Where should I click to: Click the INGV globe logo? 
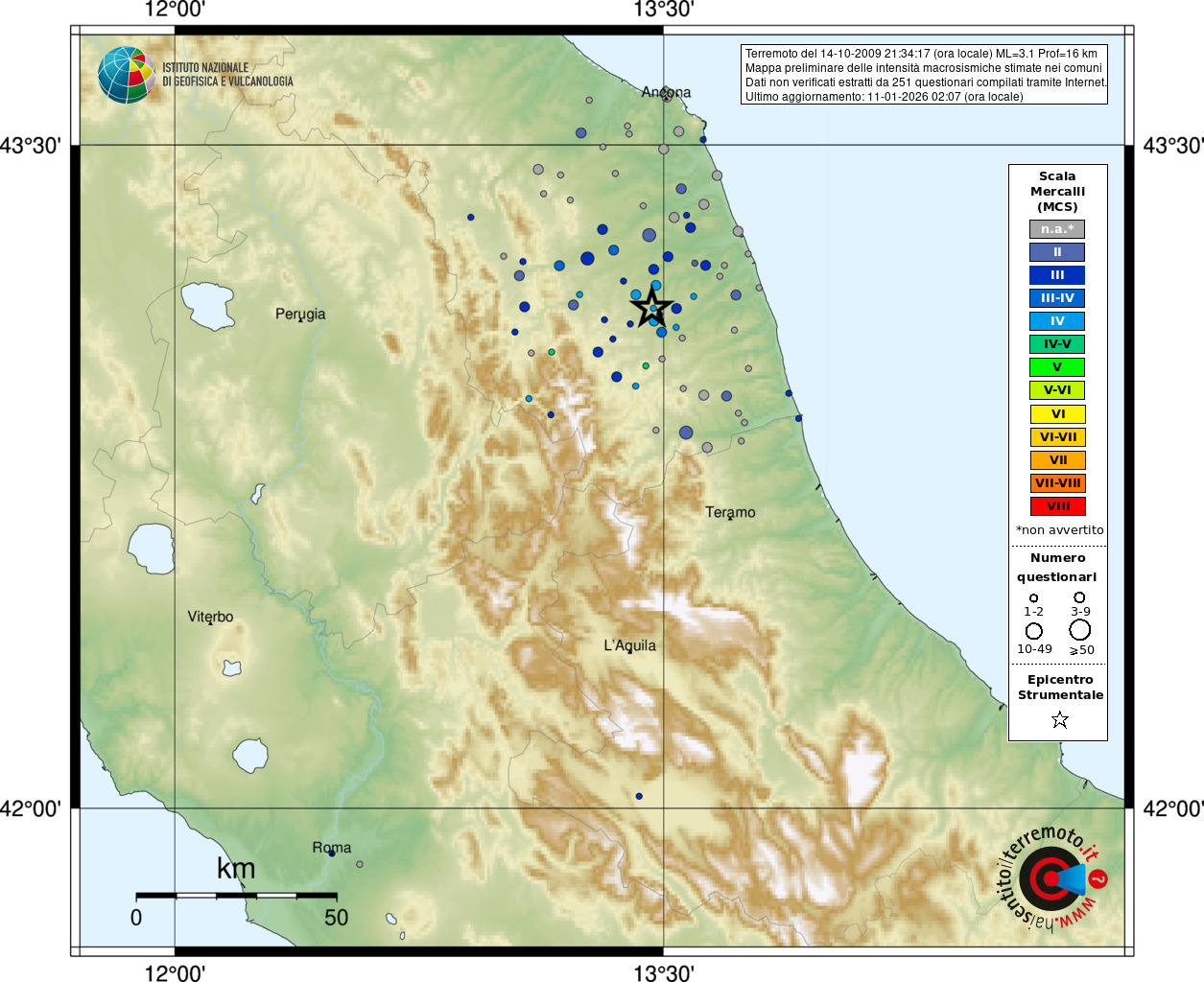coord(126,75)
